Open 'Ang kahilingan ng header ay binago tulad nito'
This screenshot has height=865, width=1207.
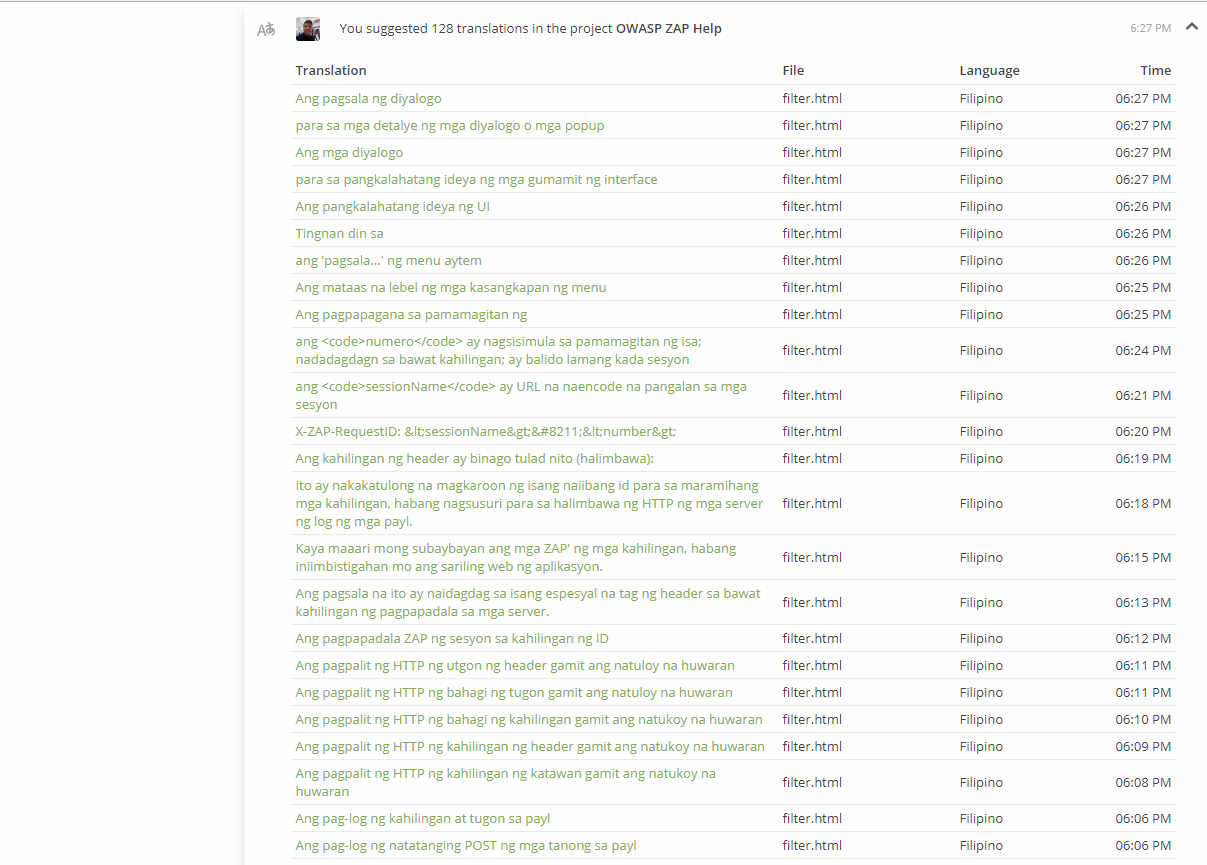pos(474,458)
